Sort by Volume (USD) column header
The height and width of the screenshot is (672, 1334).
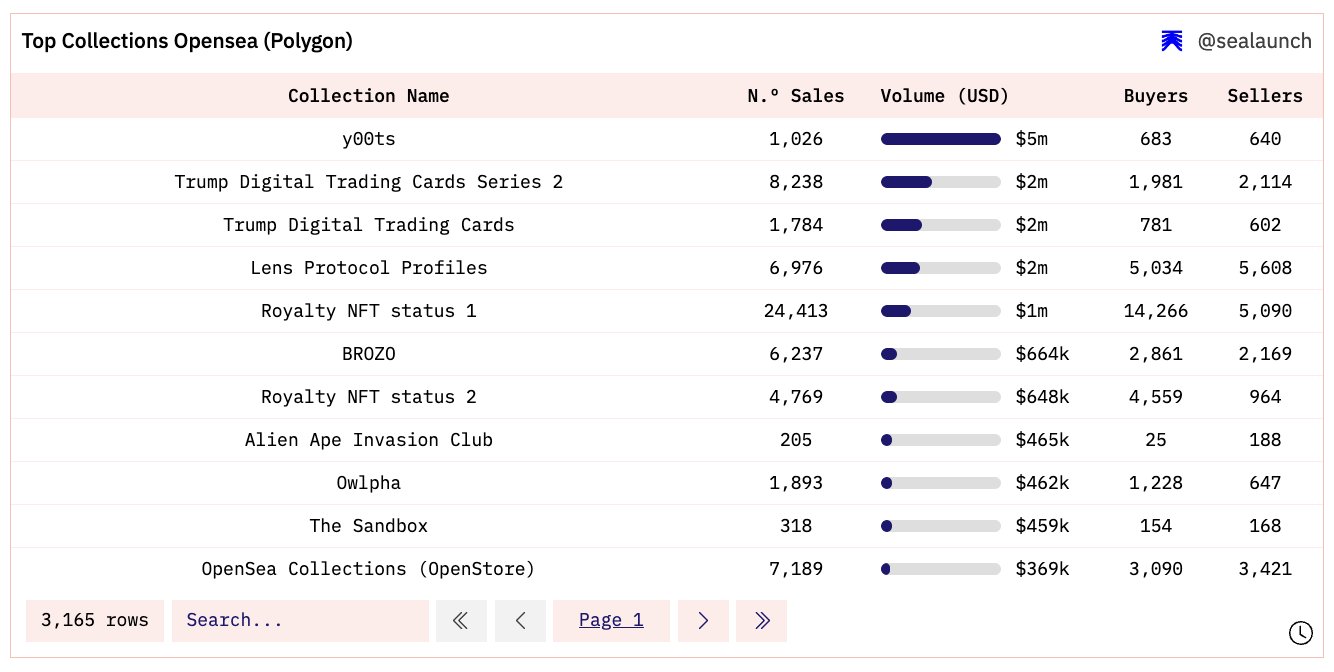coord(945,96)
